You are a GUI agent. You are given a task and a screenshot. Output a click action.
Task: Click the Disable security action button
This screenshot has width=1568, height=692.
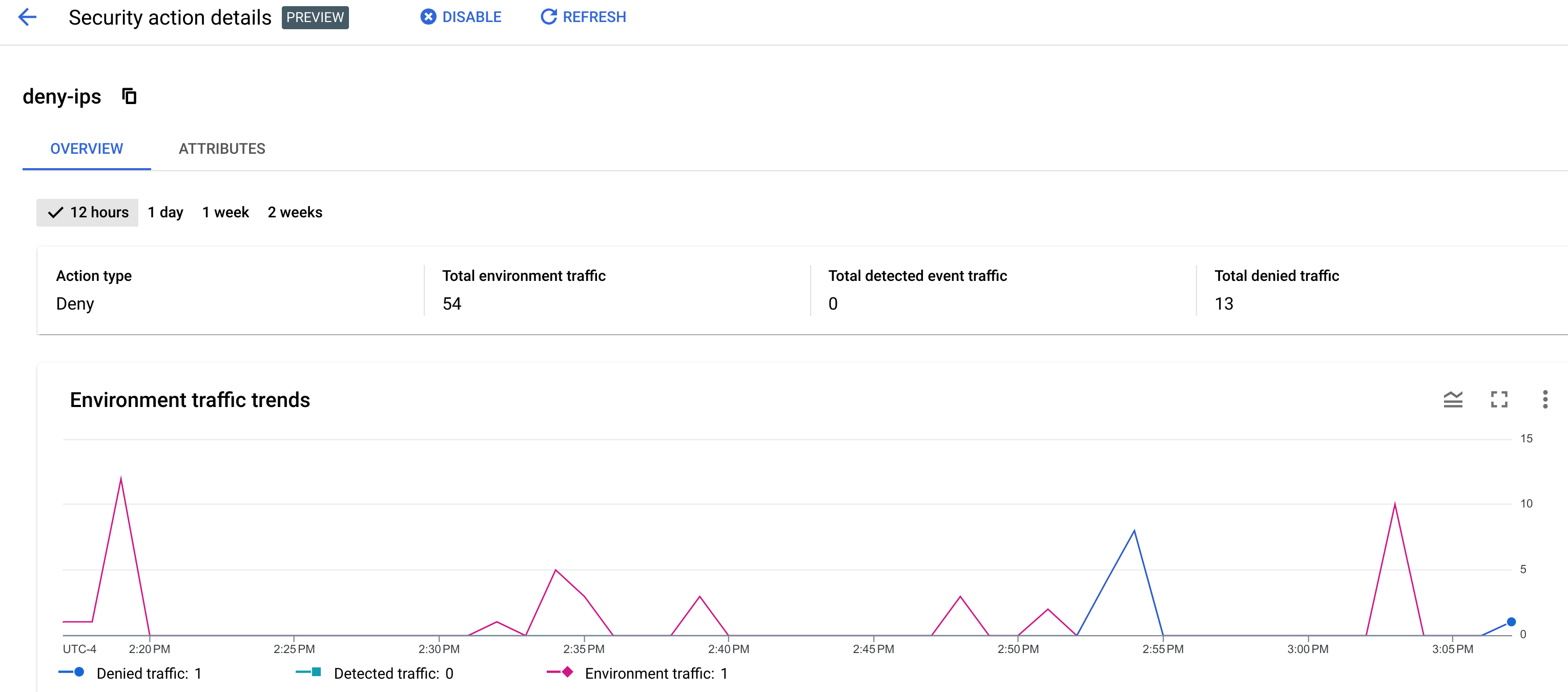pos(459,17)
